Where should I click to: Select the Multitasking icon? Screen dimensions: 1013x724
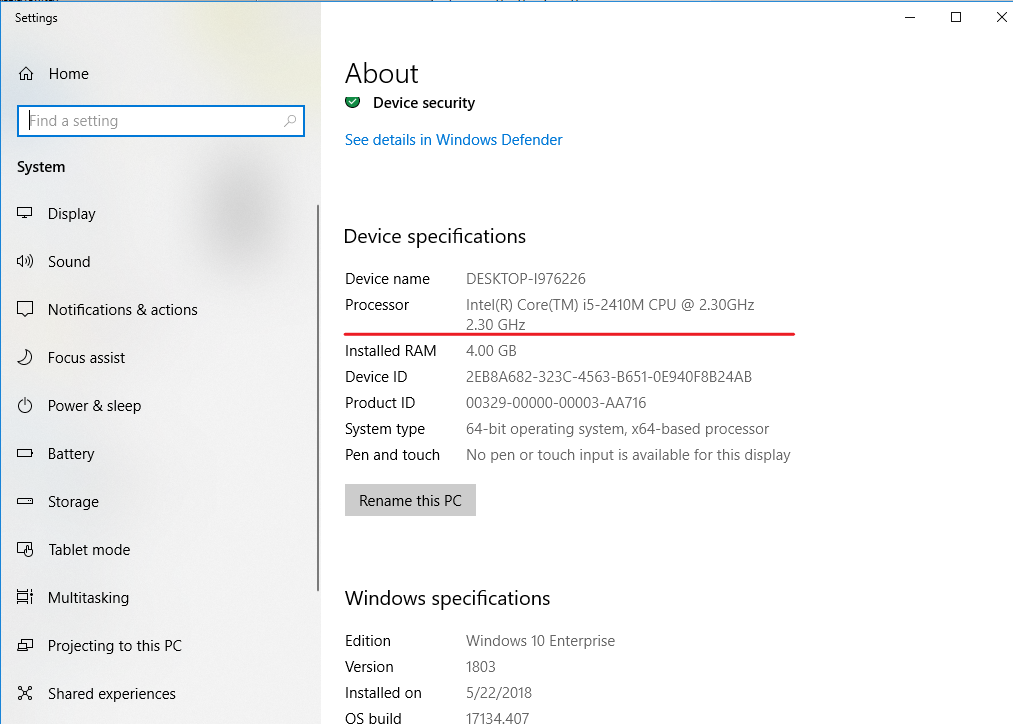point(25,597)
